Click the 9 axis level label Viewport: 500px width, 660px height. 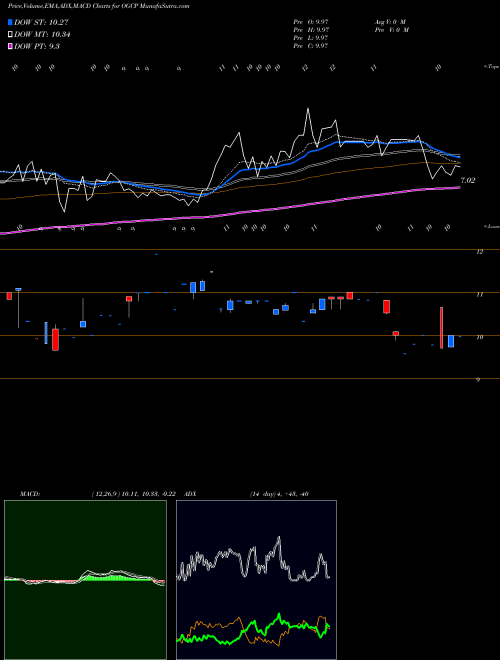coord(478,380)
